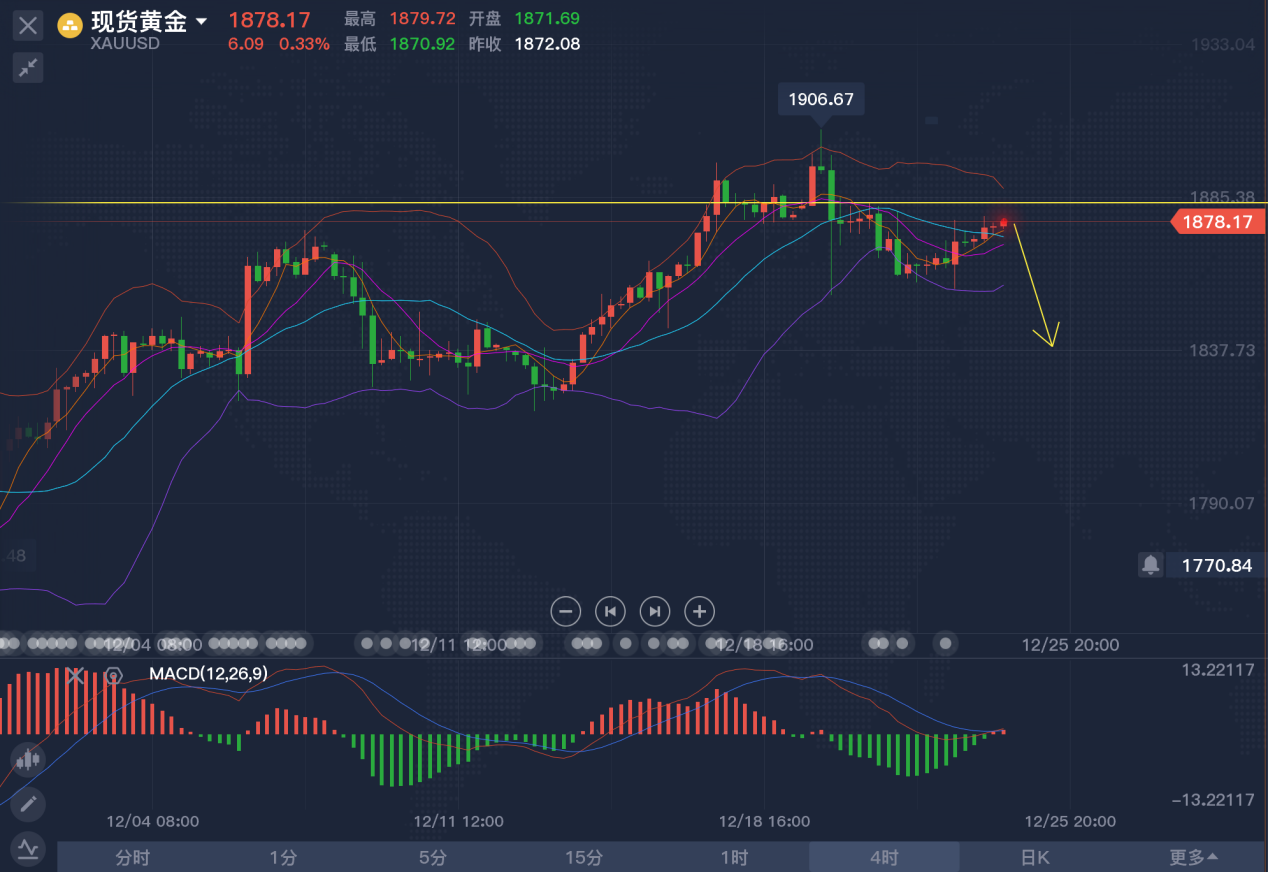Open MACD indicator settings hexagon icon
The width and height of the screenshot is (1268, 872).
click(x=113, y=676)
